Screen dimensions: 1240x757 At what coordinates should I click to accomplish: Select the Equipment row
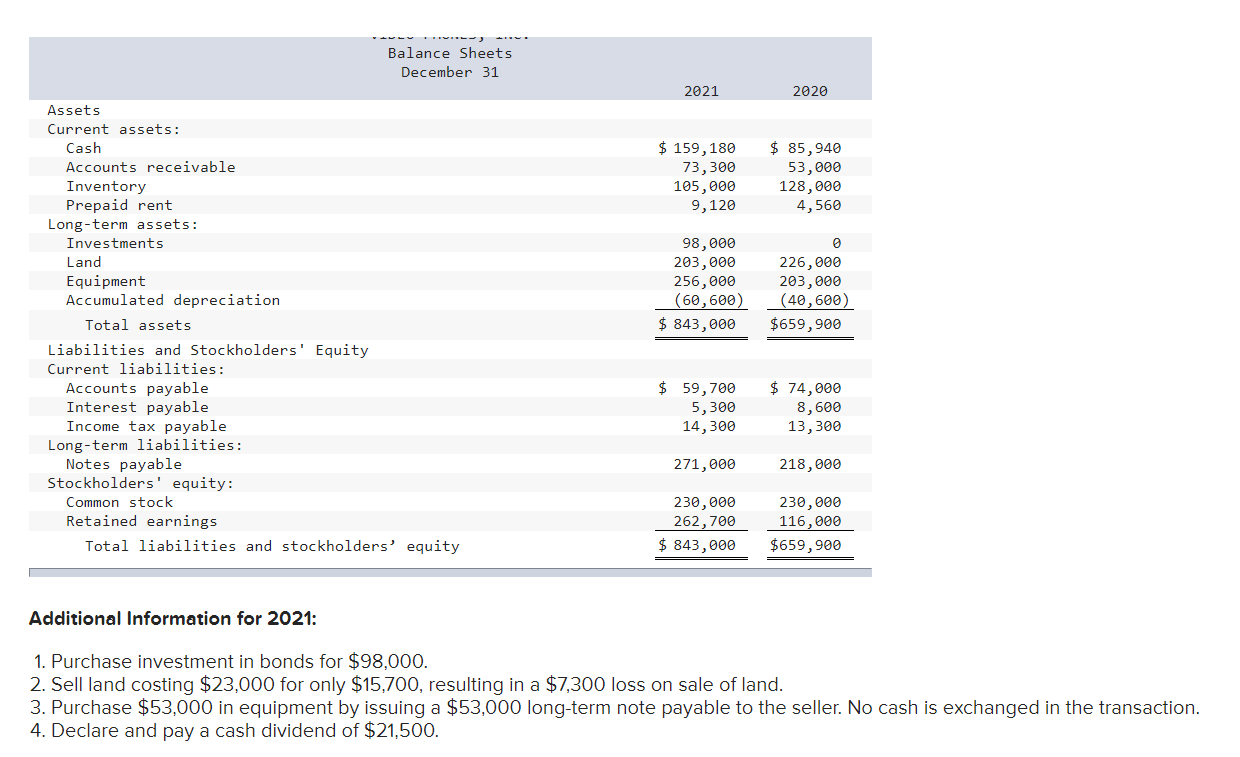coord(105,280)
